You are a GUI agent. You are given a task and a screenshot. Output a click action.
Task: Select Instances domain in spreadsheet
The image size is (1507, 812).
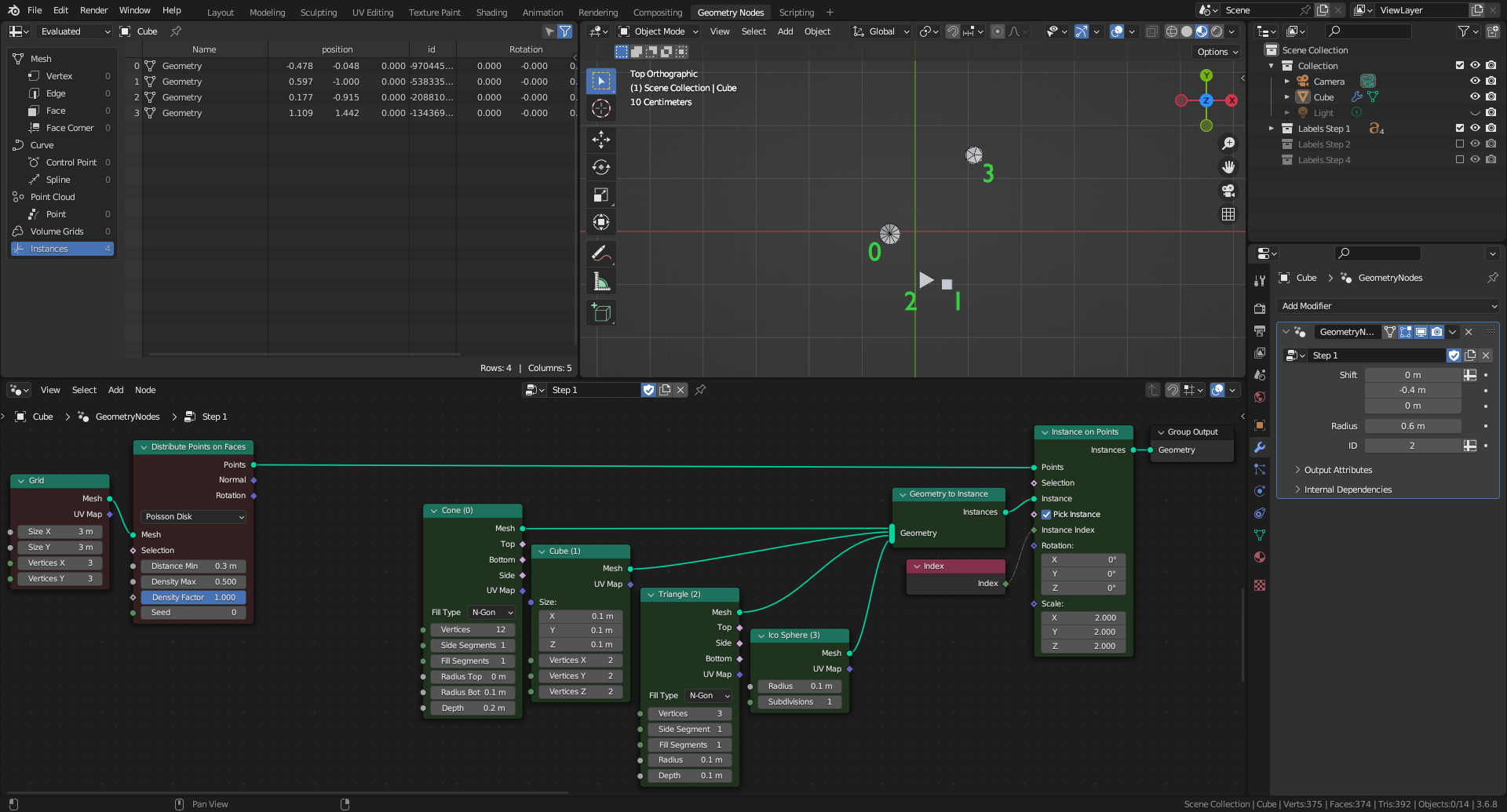pyautogui.click(x=62, y=249)
